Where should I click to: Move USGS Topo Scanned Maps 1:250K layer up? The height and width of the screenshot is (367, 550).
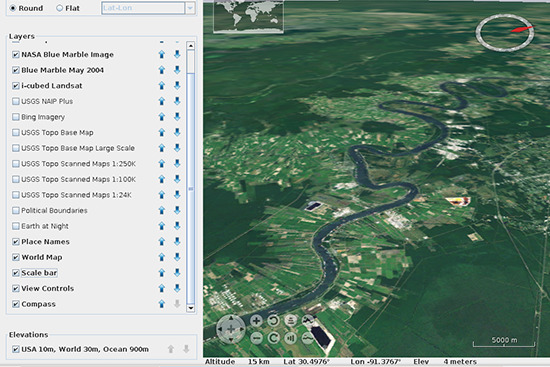coord(162,164)
